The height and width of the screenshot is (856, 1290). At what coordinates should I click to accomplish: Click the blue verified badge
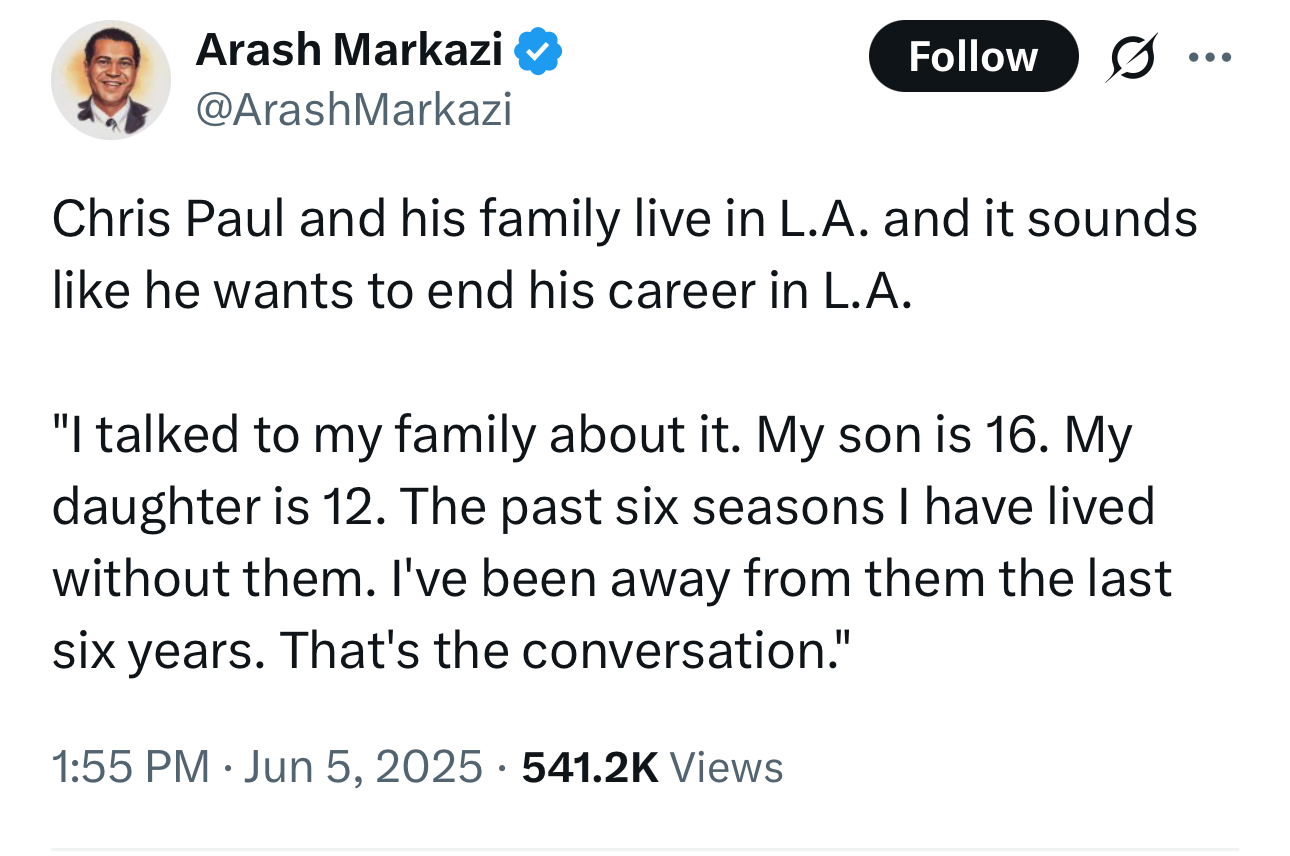[538, 51]
